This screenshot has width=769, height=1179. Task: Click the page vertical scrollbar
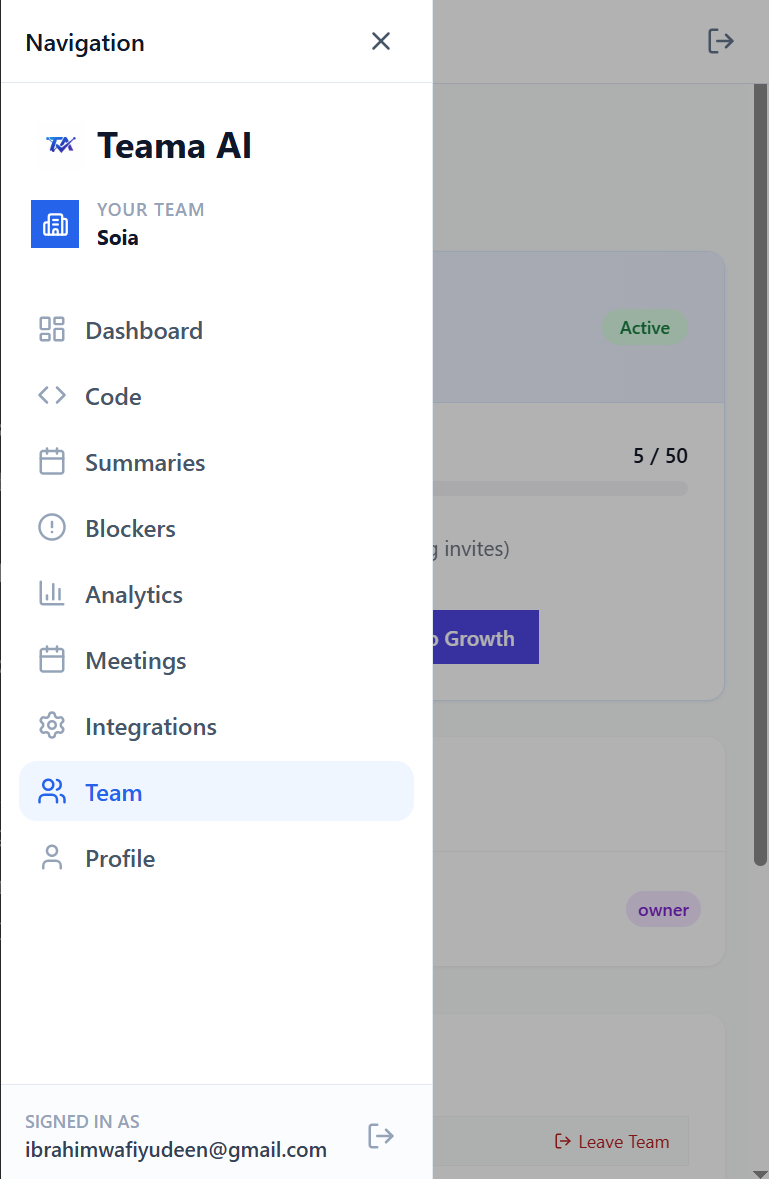click(x=761, y=474)
